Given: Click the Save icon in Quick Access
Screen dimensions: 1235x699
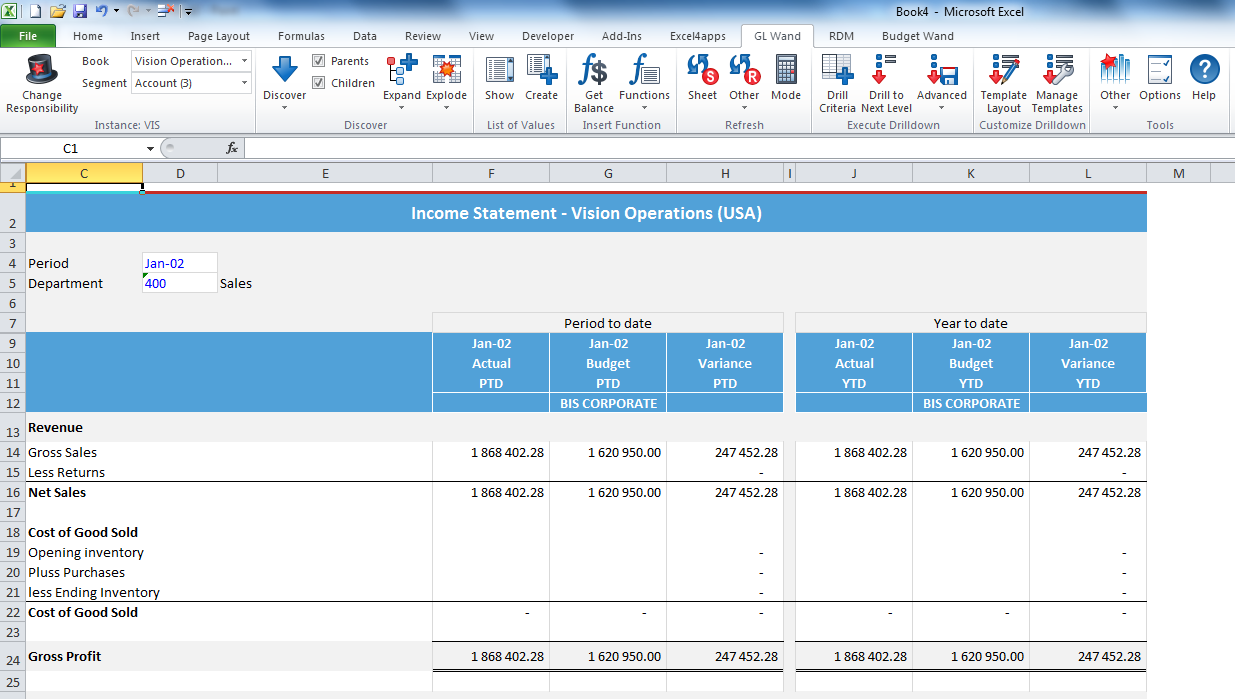Looking at the screenshot, I should (x=80, y=11).
